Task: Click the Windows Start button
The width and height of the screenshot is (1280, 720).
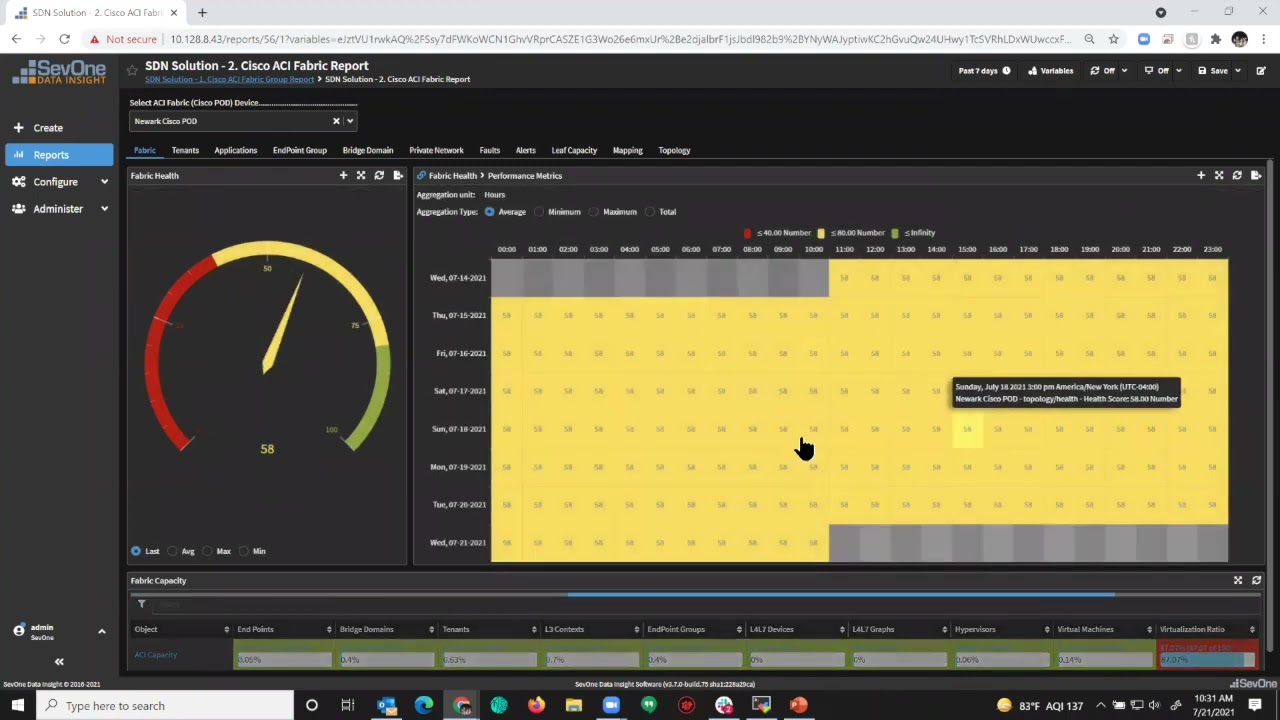Action: pos(18,705)
